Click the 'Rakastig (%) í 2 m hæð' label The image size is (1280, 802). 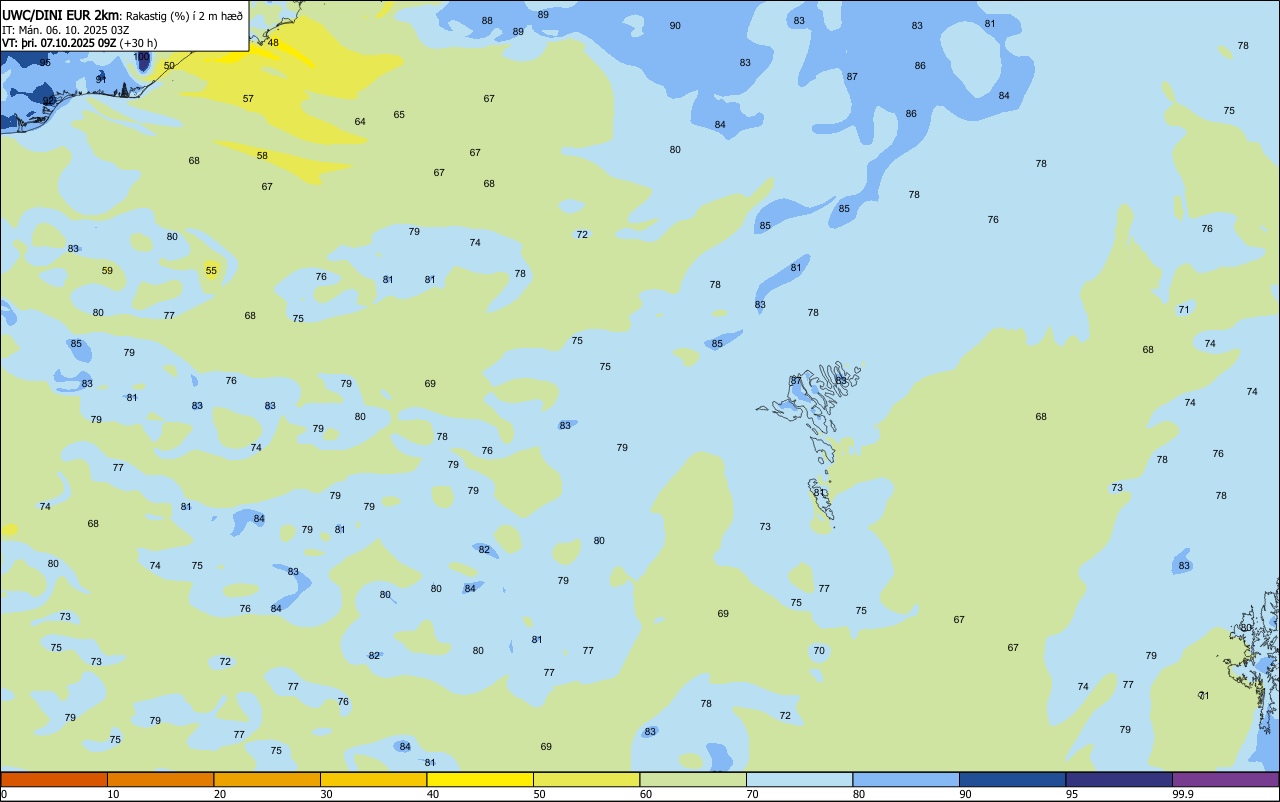[x=184, y=16]
